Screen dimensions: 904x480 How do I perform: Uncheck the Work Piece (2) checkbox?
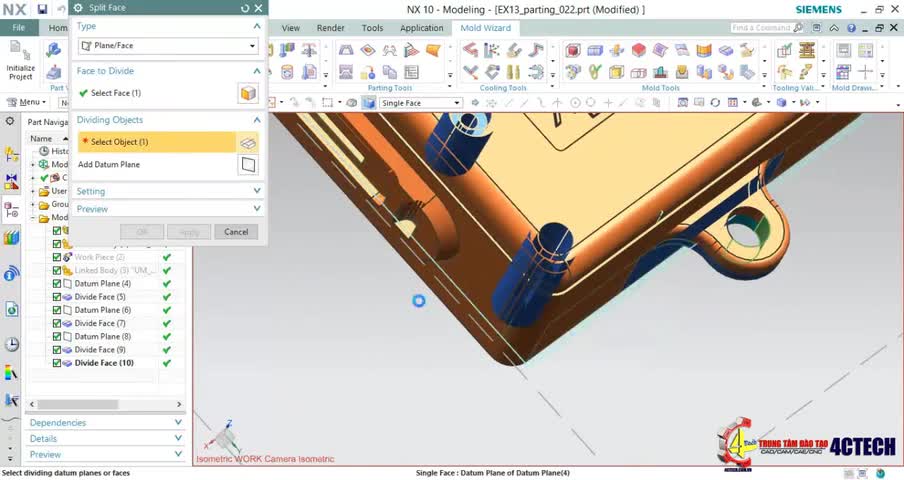(56, 257)
